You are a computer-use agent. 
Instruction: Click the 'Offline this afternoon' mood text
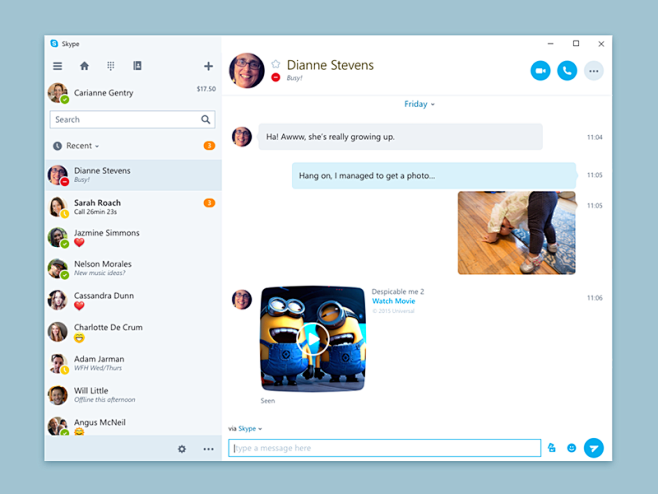(105, 400)
